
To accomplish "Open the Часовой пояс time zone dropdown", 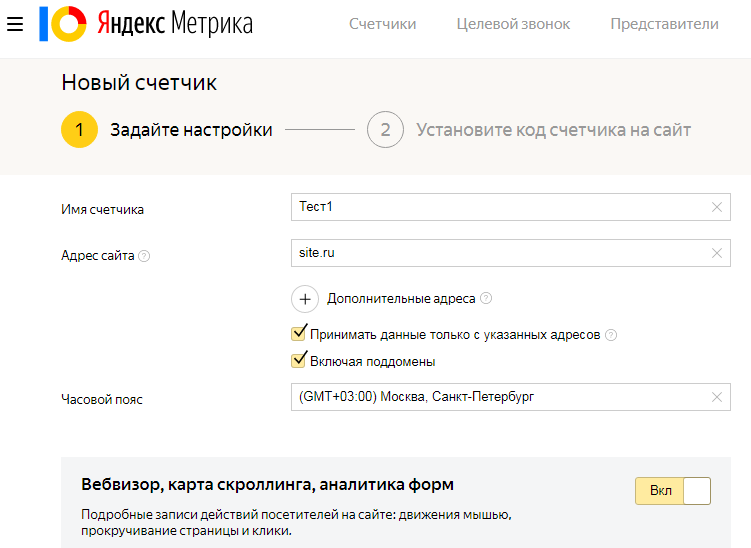I will [x=500, y=397].
